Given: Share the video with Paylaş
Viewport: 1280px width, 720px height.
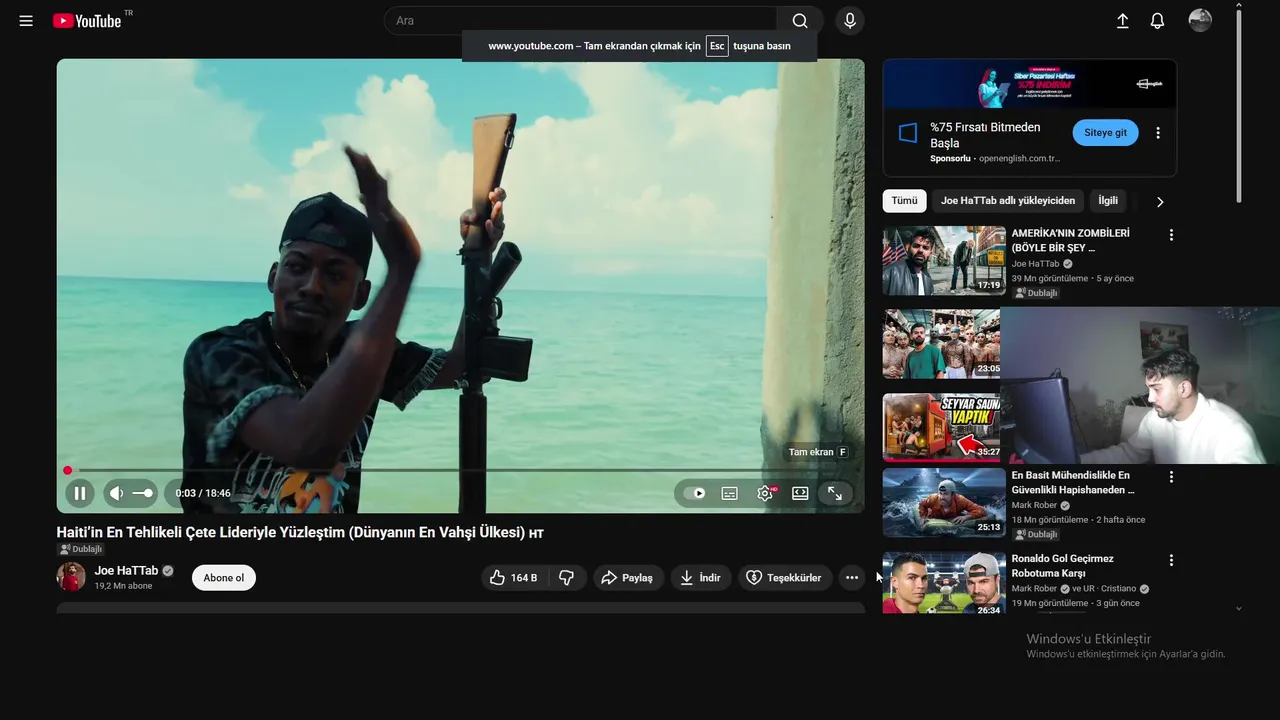Looking at the screenshot, I should (x=628, y=578).
